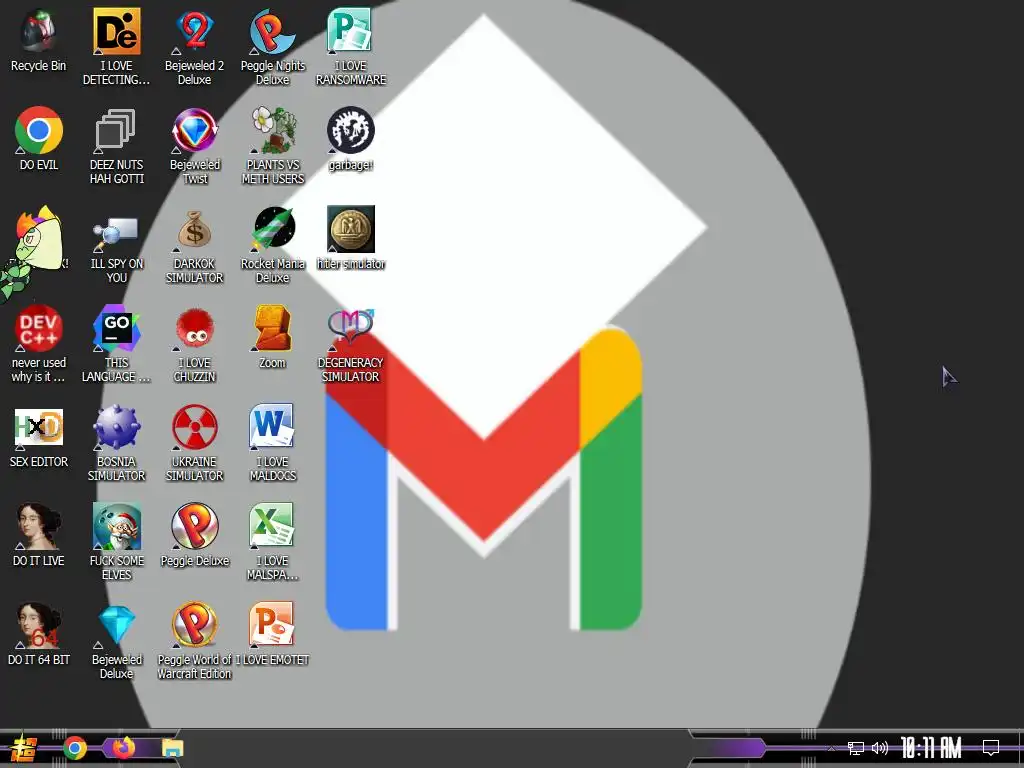Select the garbage! desktop icon

[351, 130]
